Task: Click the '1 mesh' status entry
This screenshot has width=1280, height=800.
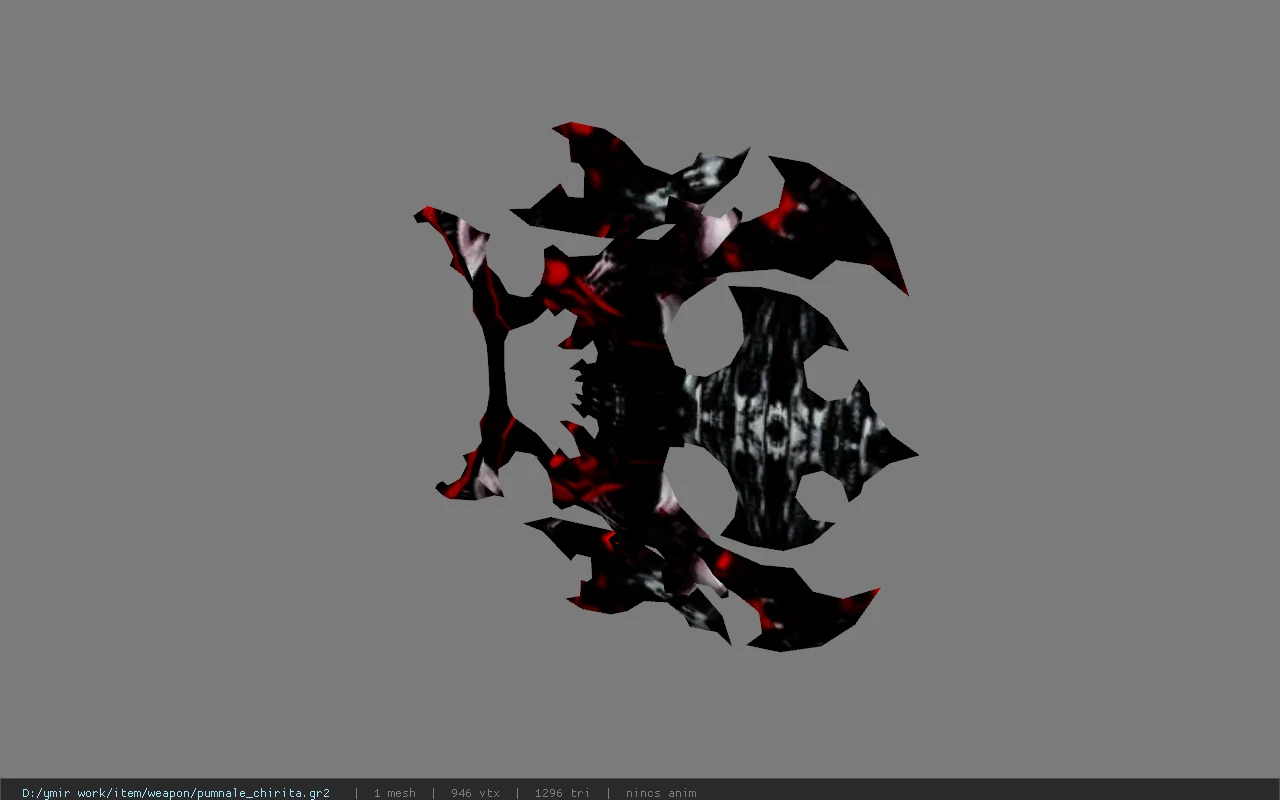Action: 394,793
